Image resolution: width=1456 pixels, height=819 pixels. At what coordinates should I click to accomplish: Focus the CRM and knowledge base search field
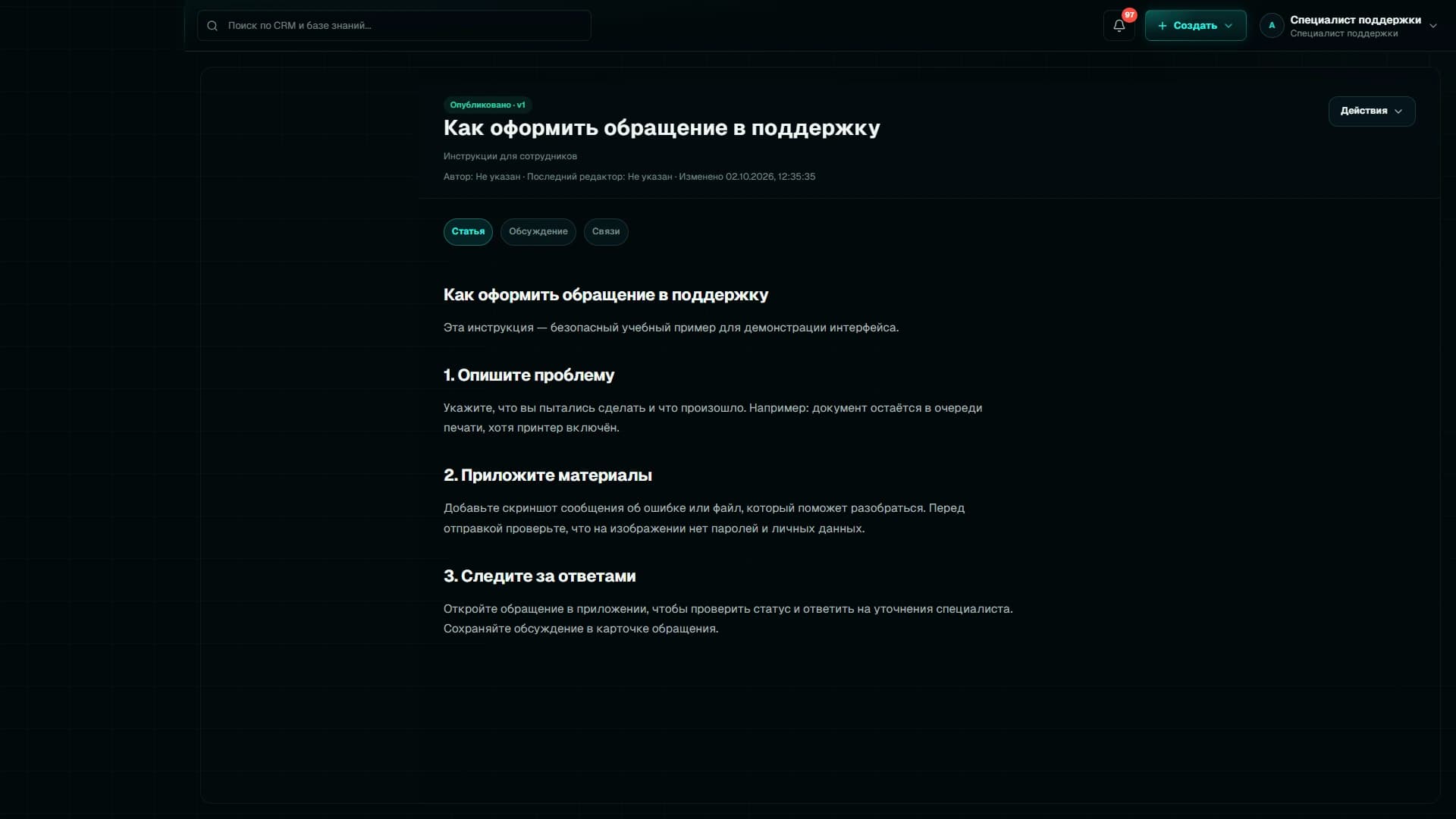pyautogui.click(x=394, y=26)
